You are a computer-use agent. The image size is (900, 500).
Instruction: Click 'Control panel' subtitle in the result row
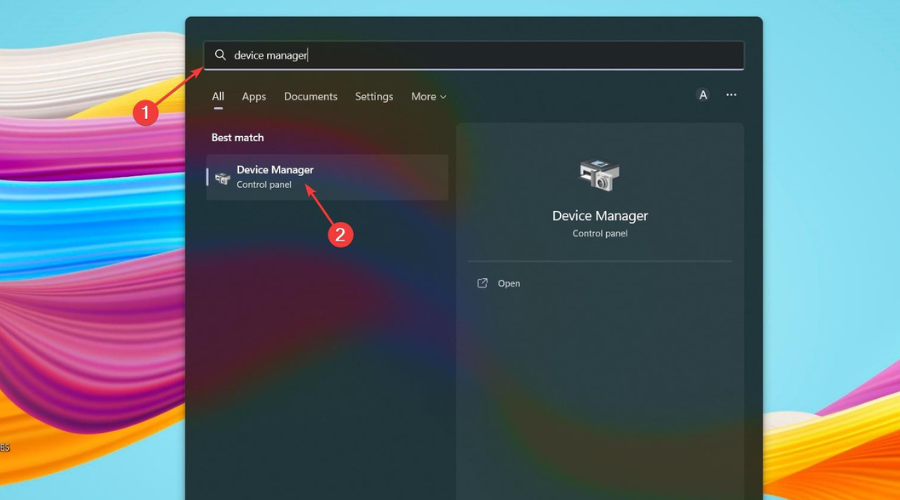(264, 185)
